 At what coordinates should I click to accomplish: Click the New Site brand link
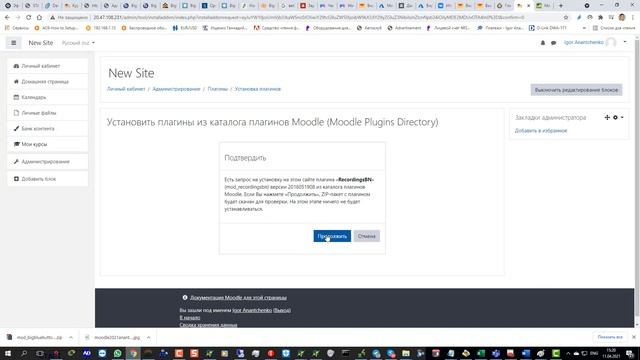(40, 42)
